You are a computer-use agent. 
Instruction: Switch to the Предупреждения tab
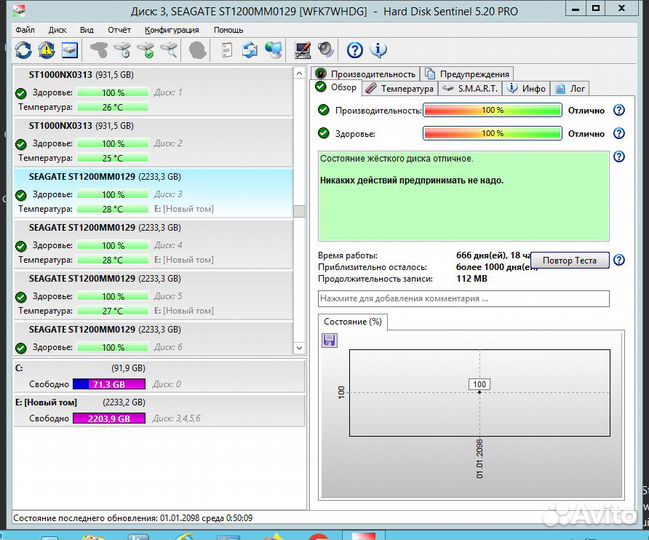(467, 74)
